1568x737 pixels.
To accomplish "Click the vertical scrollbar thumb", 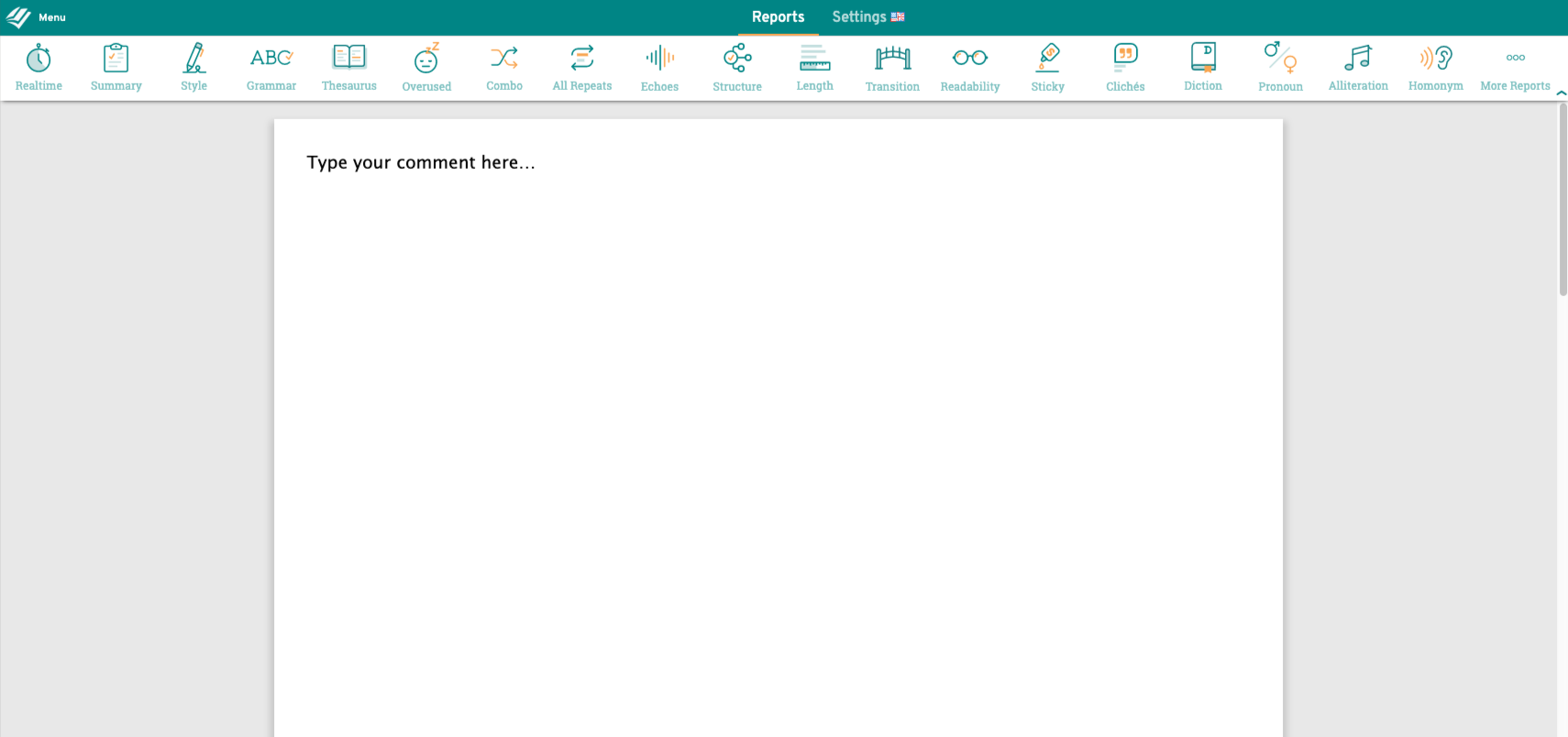I will click(1562, 200).
